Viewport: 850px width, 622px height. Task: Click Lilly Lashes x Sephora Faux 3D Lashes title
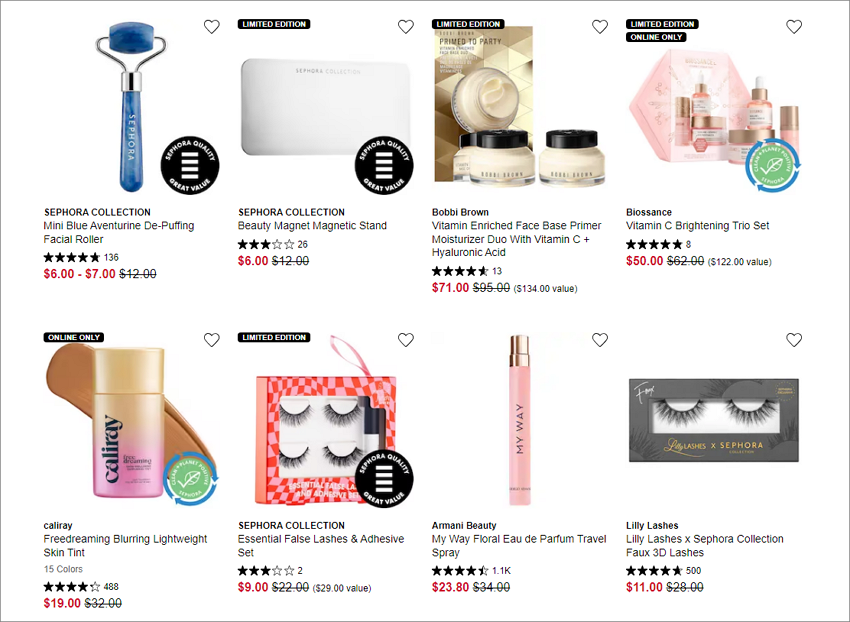[x=705, y=546]
